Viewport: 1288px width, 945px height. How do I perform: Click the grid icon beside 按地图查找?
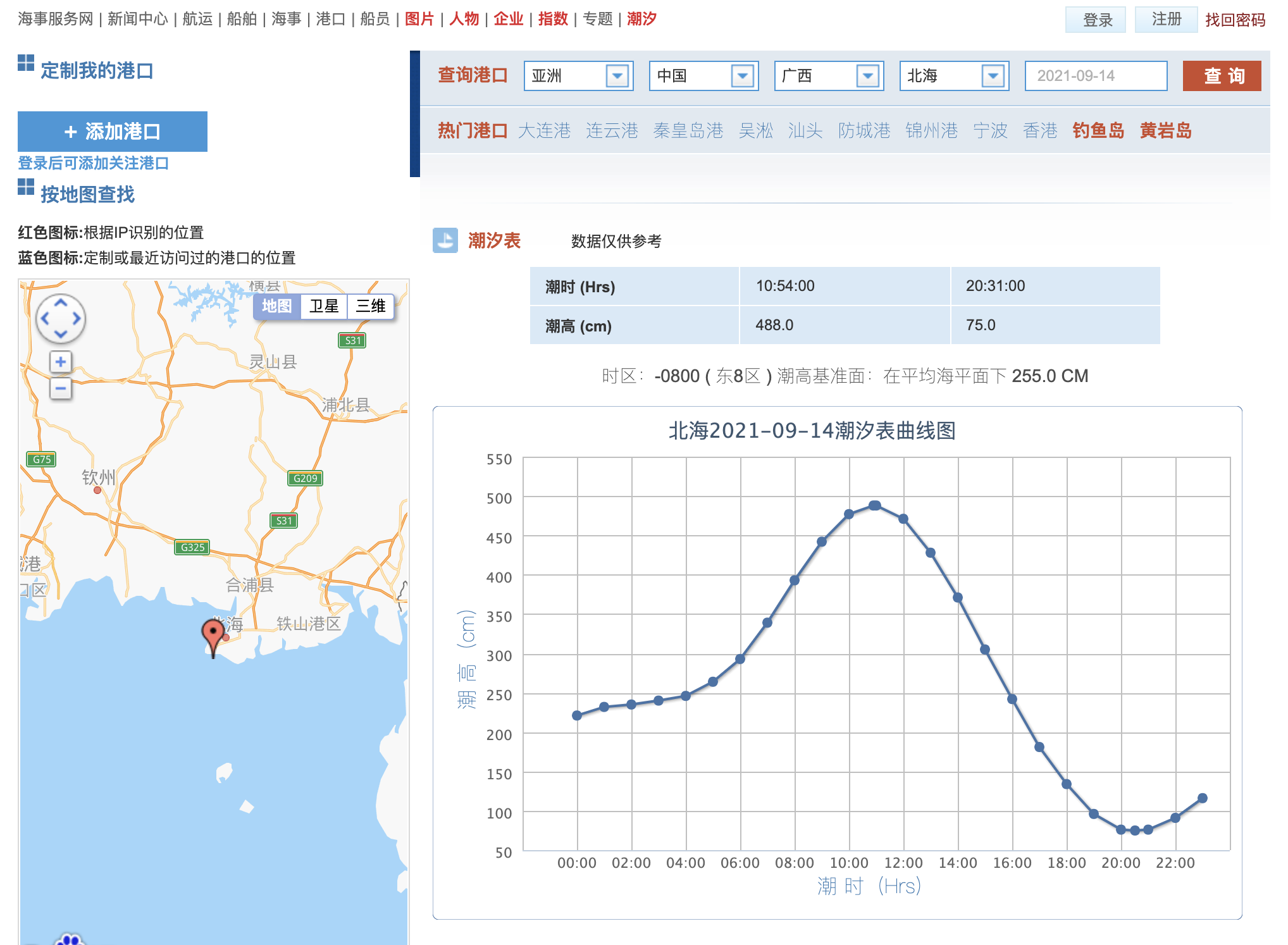(25, 186)
